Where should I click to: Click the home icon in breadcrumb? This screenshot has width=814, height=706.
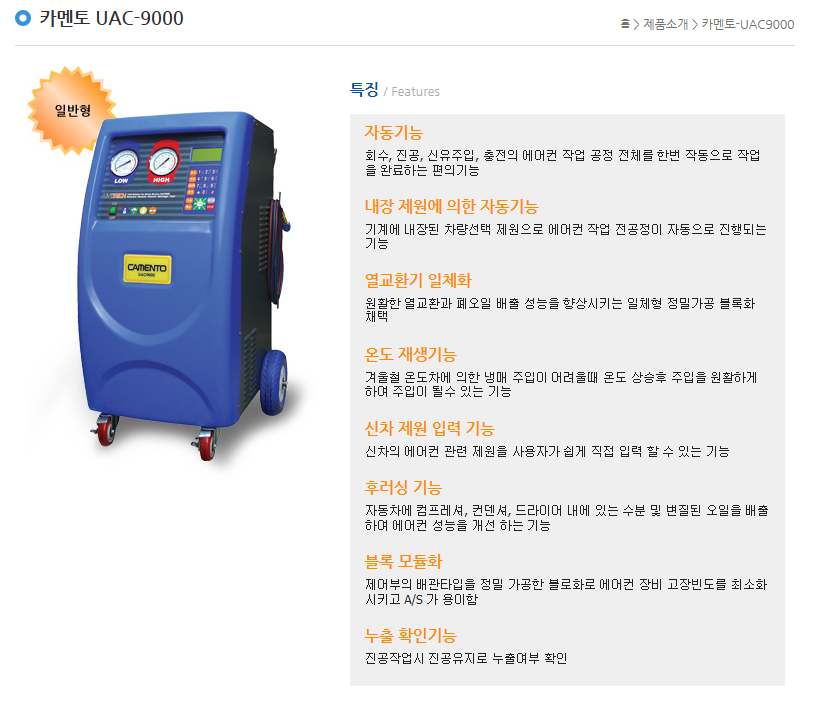pos(625,24)
